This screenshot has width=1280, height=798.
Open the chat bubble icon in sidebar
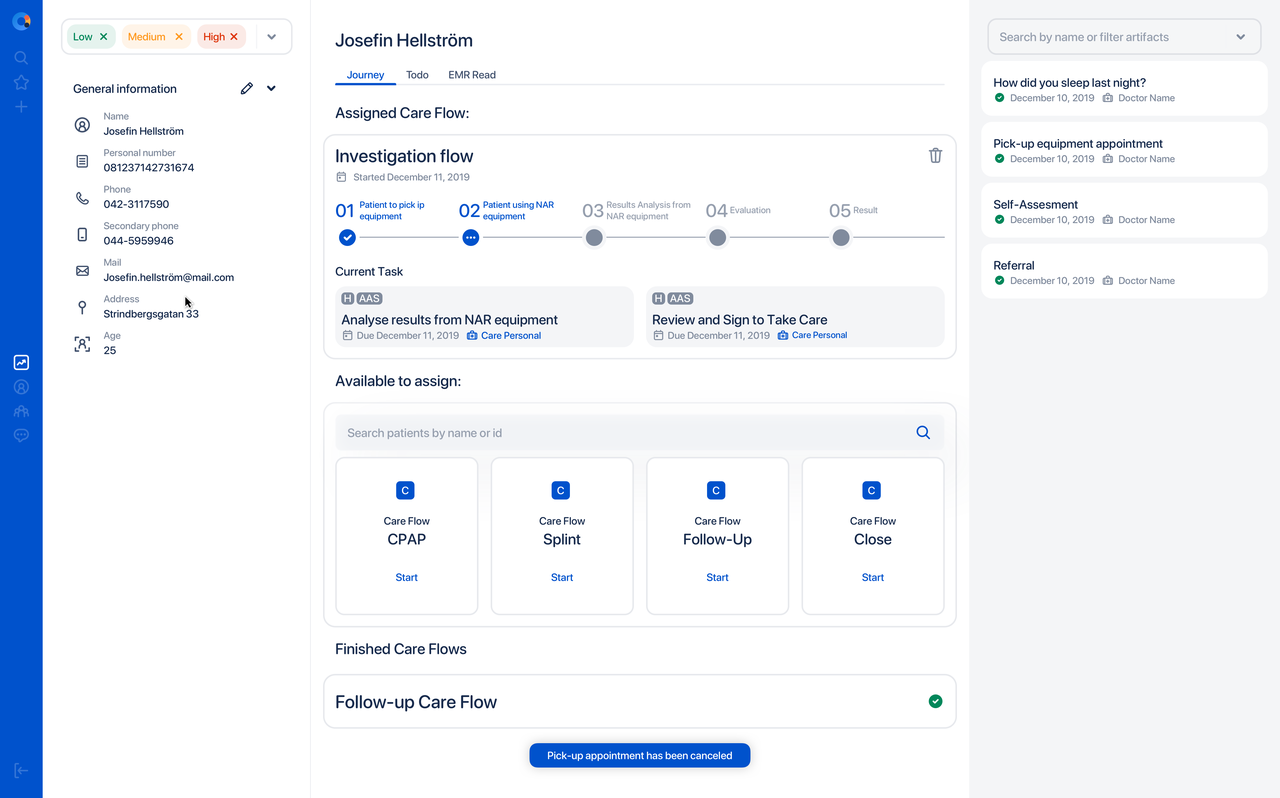pos(21,436)
